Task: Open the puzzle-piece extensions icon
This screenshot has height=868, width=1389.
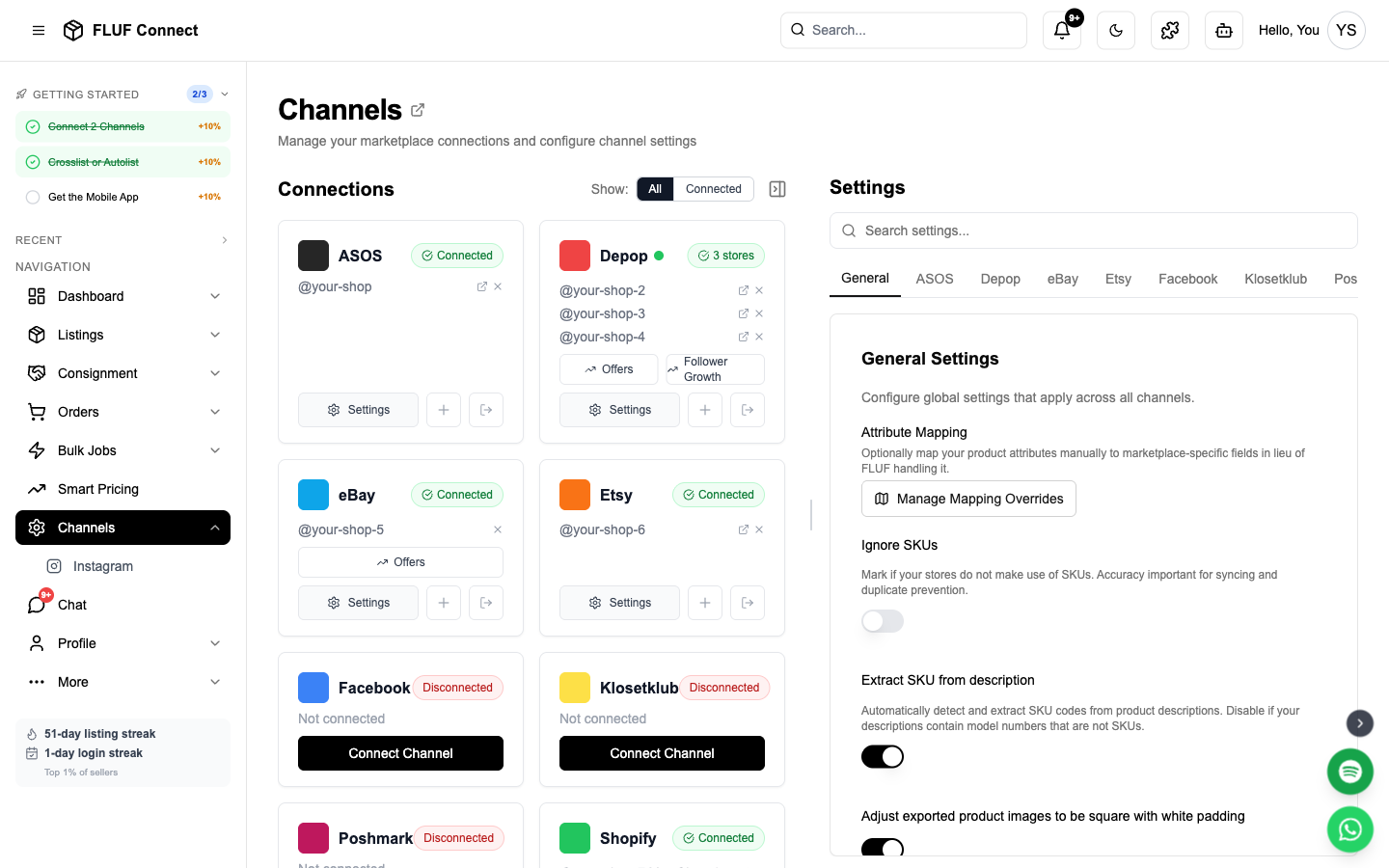Action: (1170, 30)
